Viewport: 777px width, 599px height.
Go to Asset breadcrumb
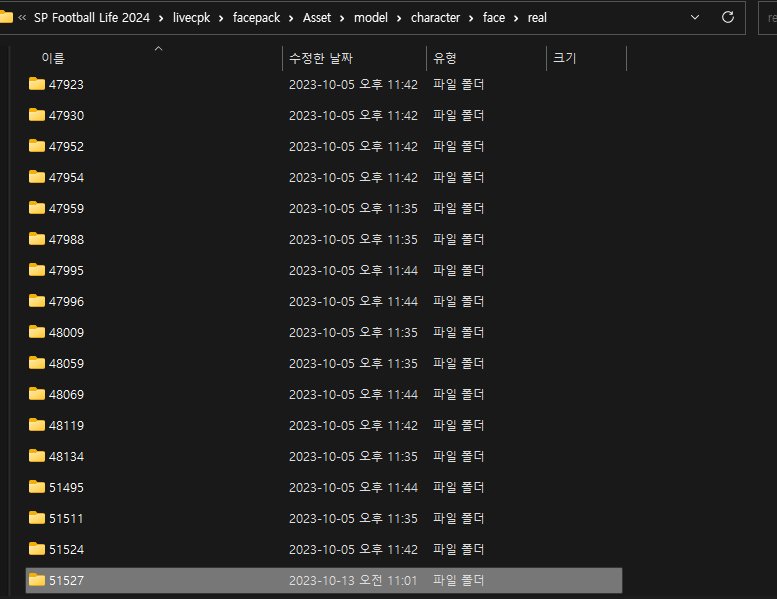(317, 18)
